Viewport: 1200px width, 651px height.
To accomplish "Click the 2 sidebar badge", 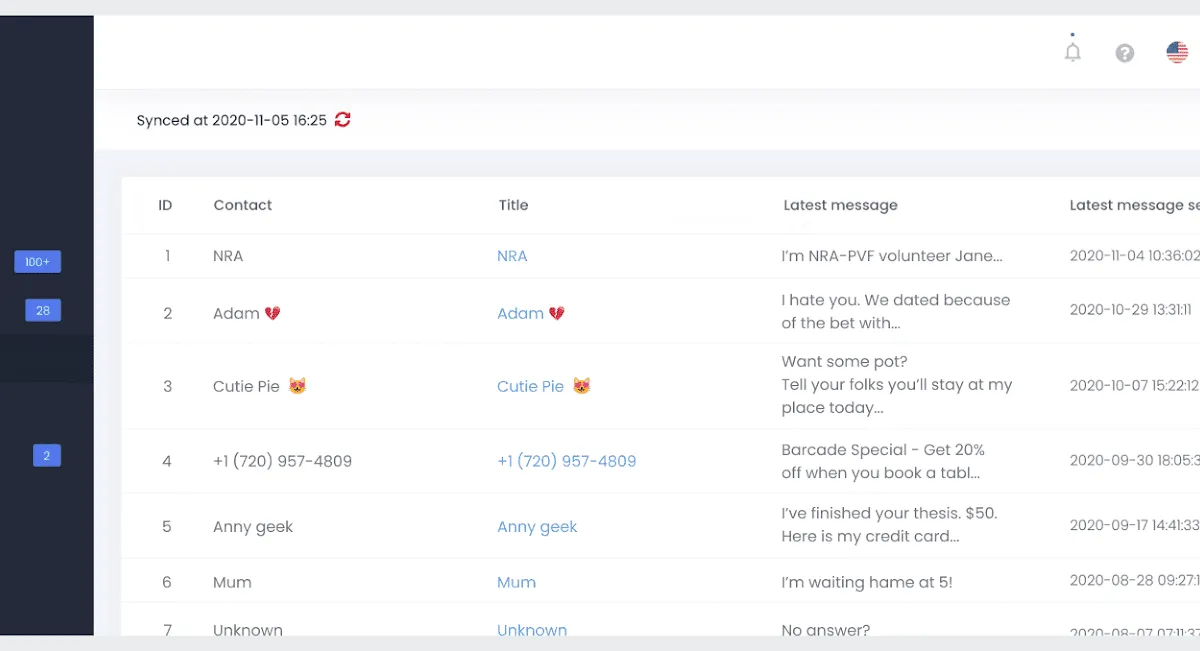I will [47, 456].
